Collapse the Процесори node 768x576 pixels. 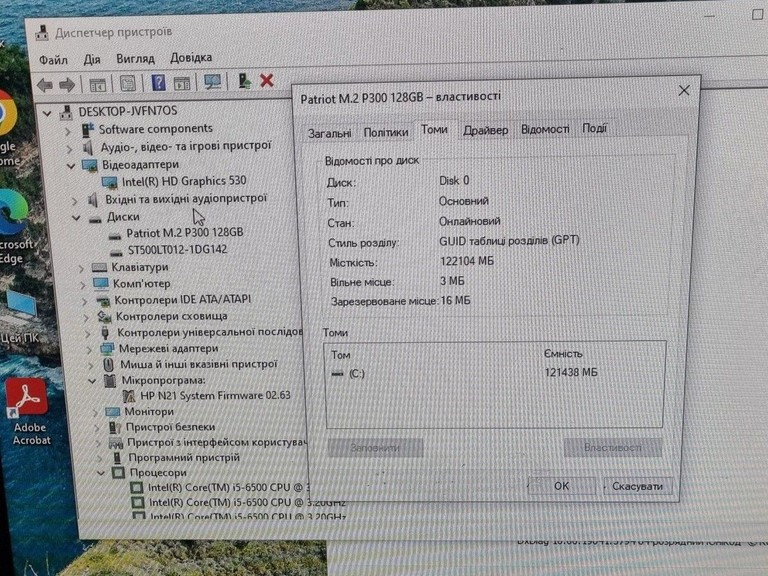click(x=100, y=473)
